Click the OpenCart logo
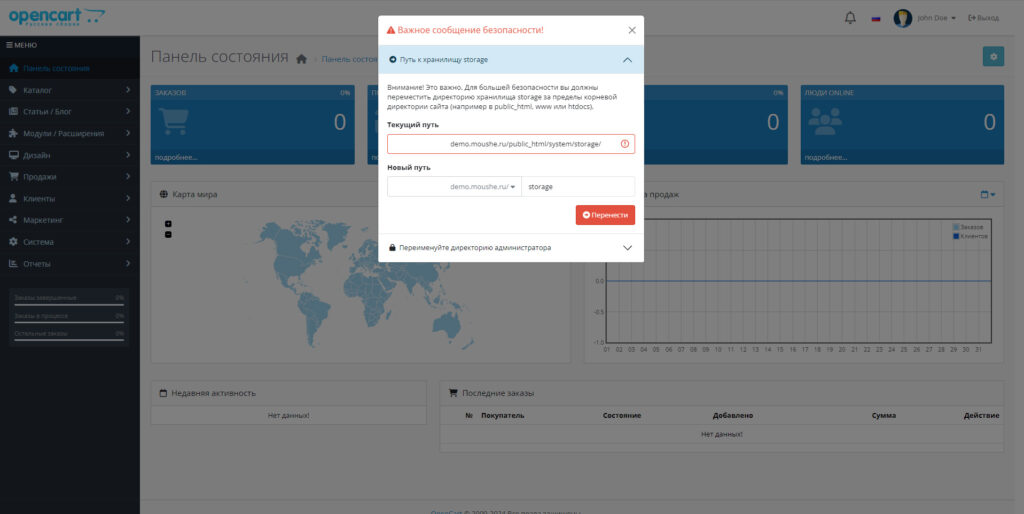1024x514 pixels. click(57, 16)
